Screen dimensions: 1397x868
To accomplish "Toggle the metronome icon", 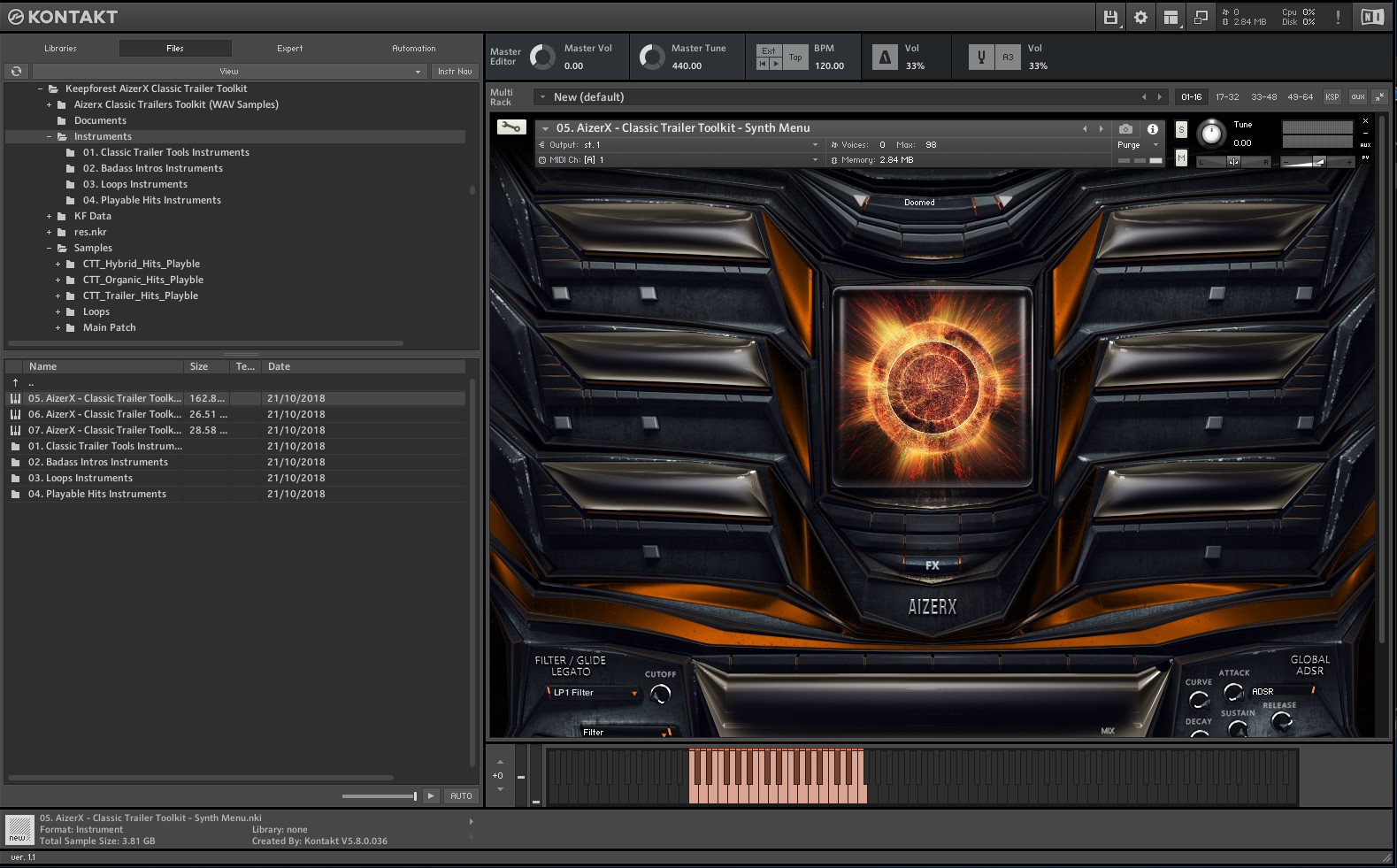I will 885,58.
